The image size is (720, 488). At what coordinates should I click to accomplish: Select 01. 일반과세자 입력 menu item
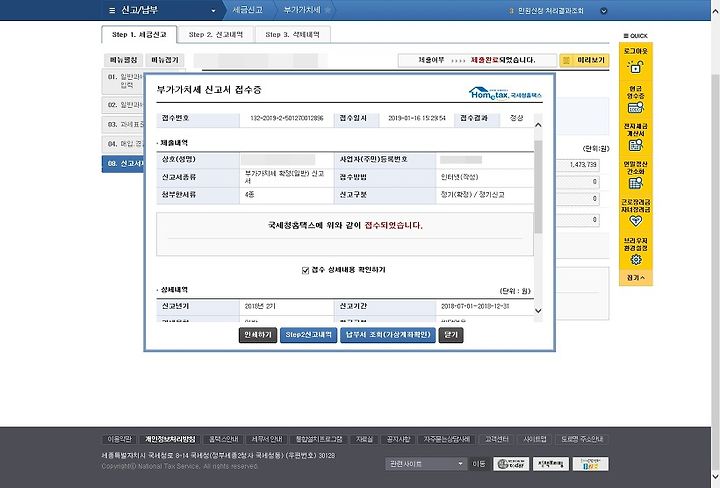[123, 81]
